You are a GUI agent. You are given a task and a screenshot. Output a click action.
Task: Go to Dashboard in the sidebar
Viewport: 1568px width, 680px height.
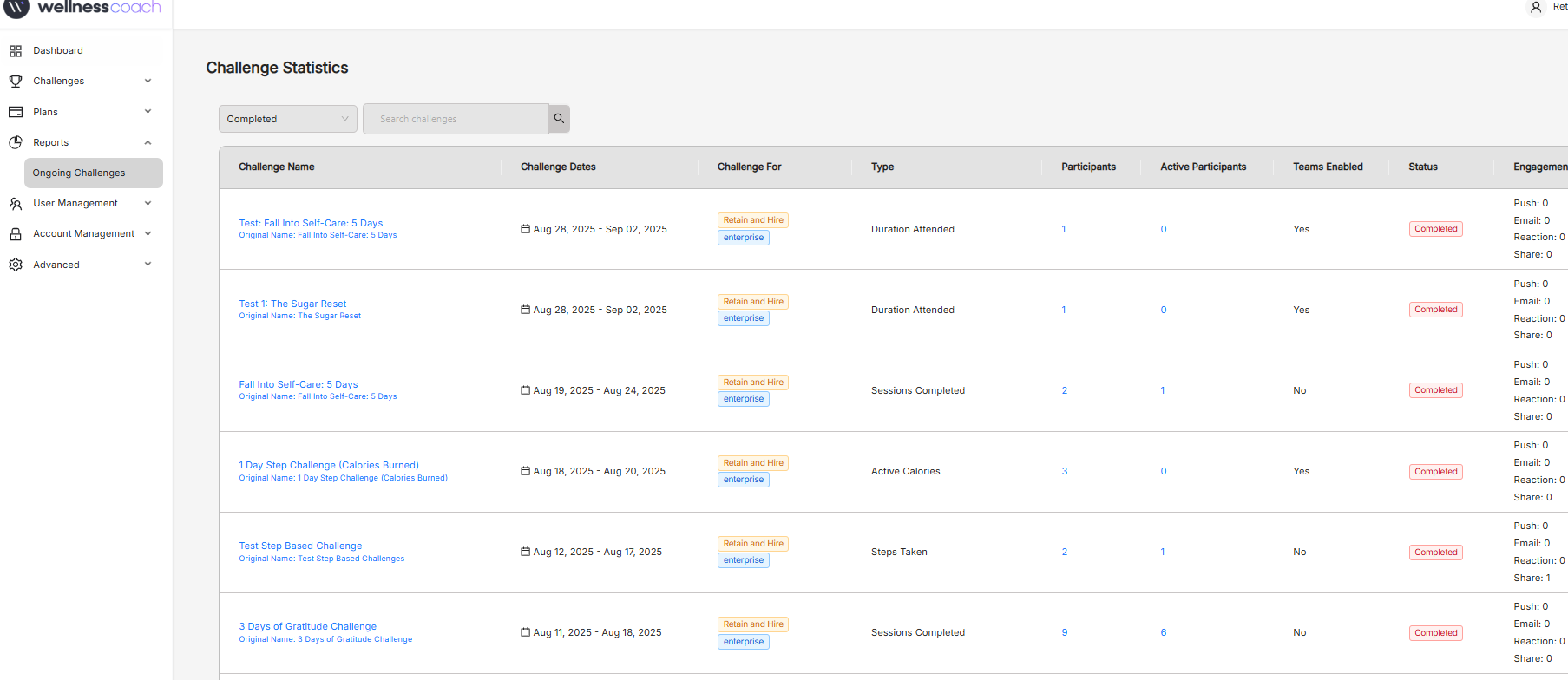[58, 51]
